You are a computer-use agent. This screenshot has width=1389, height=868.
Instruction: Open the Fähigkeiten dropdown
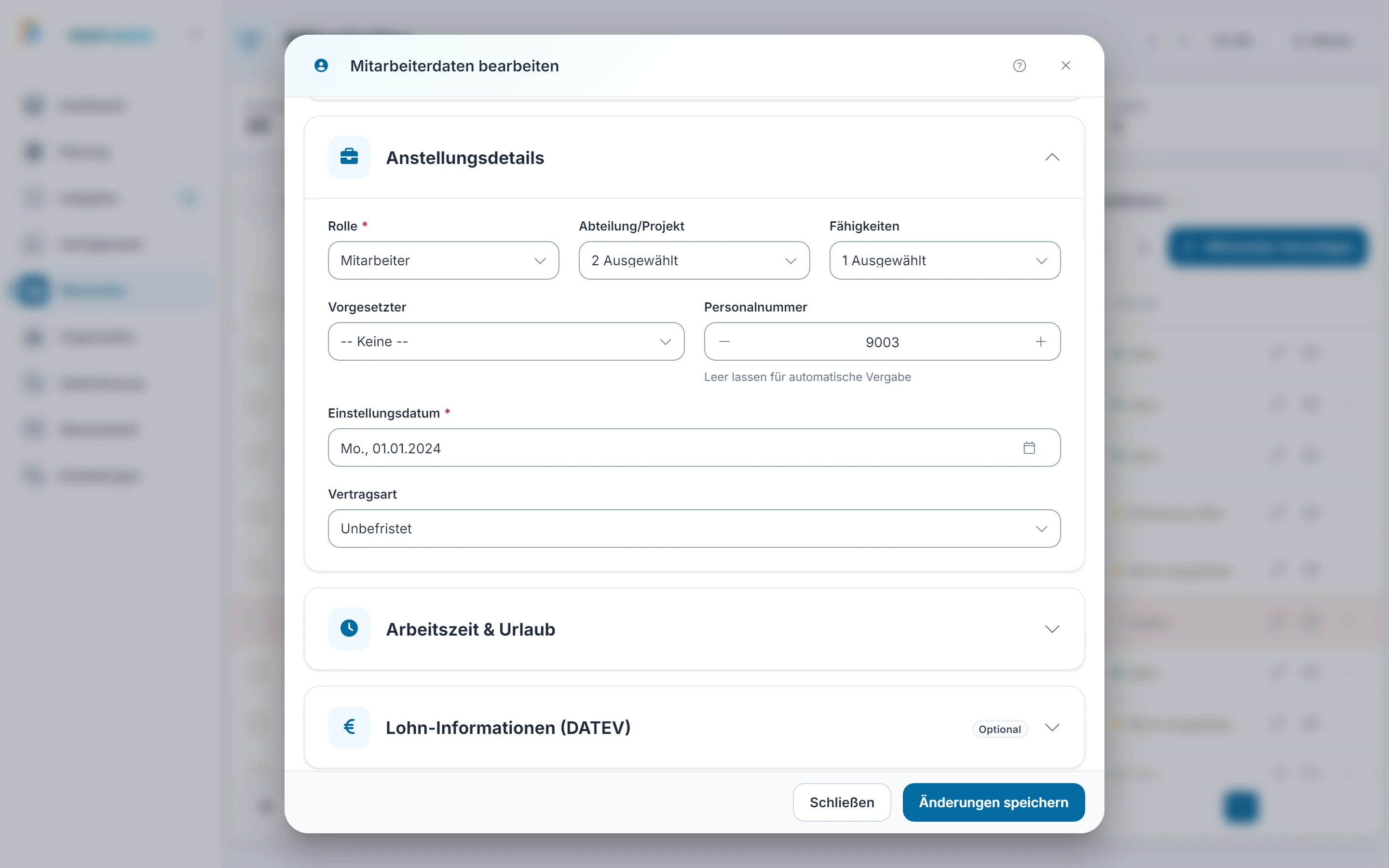(944, 260)
